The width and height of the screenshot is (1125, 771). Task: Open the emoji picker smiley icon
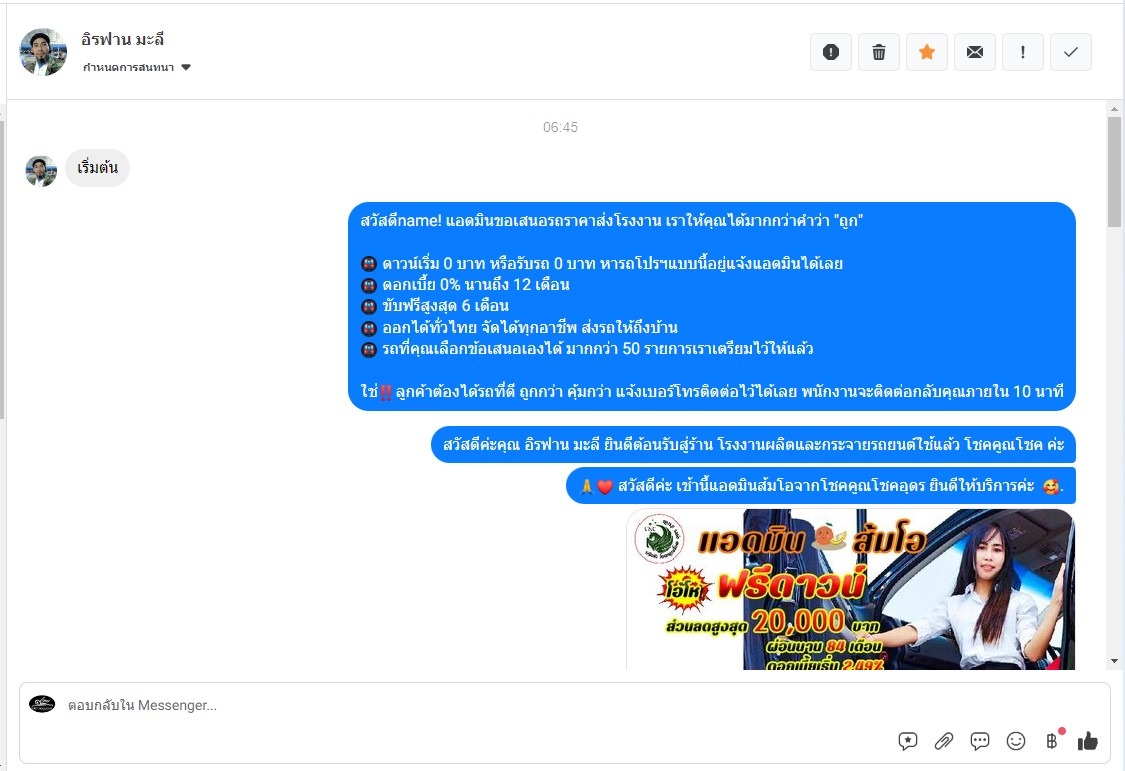(x=1016, y=741)
